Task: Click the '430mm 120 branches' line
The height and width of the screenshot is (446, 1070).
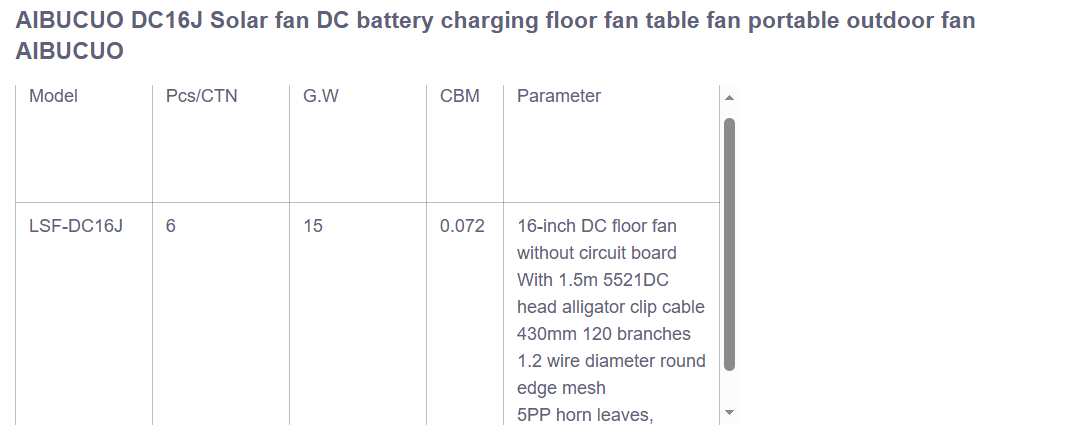Action: 604,334
